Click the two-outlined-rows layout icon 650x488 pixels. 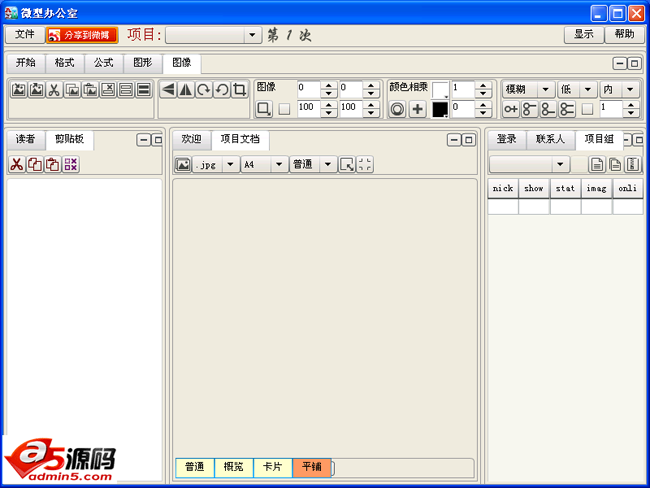click(x=126, y=90)
